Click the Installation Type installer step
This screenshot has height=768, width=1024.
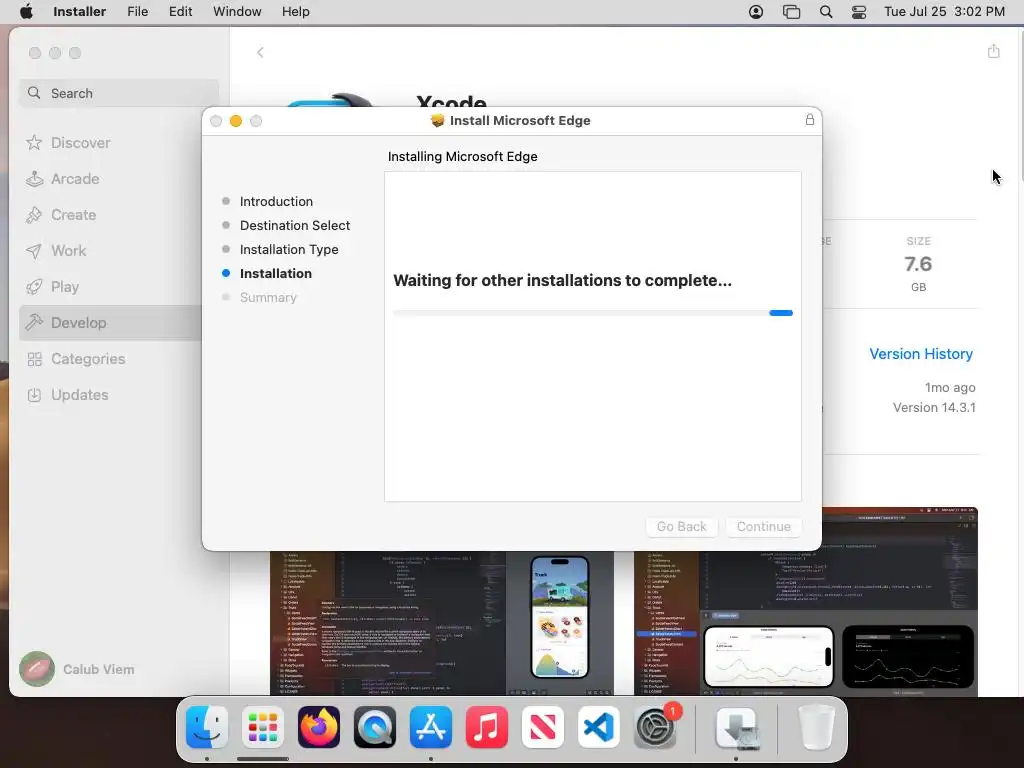289,249
